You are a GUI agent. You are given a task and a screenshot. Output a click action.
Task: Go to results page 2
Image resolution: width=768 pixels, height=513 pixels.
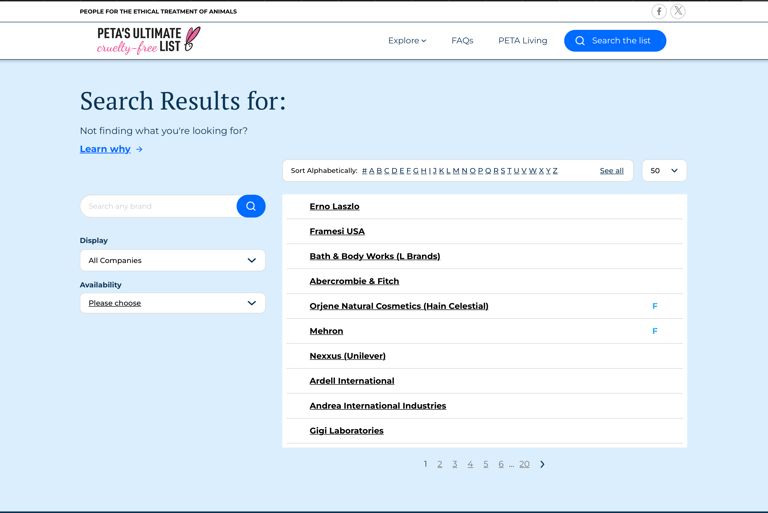coord(440,464)
